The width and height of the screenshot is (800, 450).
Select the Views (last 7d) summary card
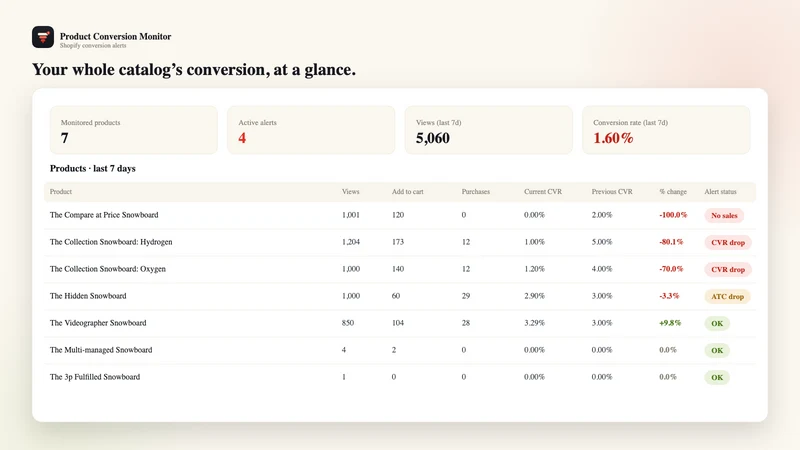pyautogui.click(x=489, y=130)
